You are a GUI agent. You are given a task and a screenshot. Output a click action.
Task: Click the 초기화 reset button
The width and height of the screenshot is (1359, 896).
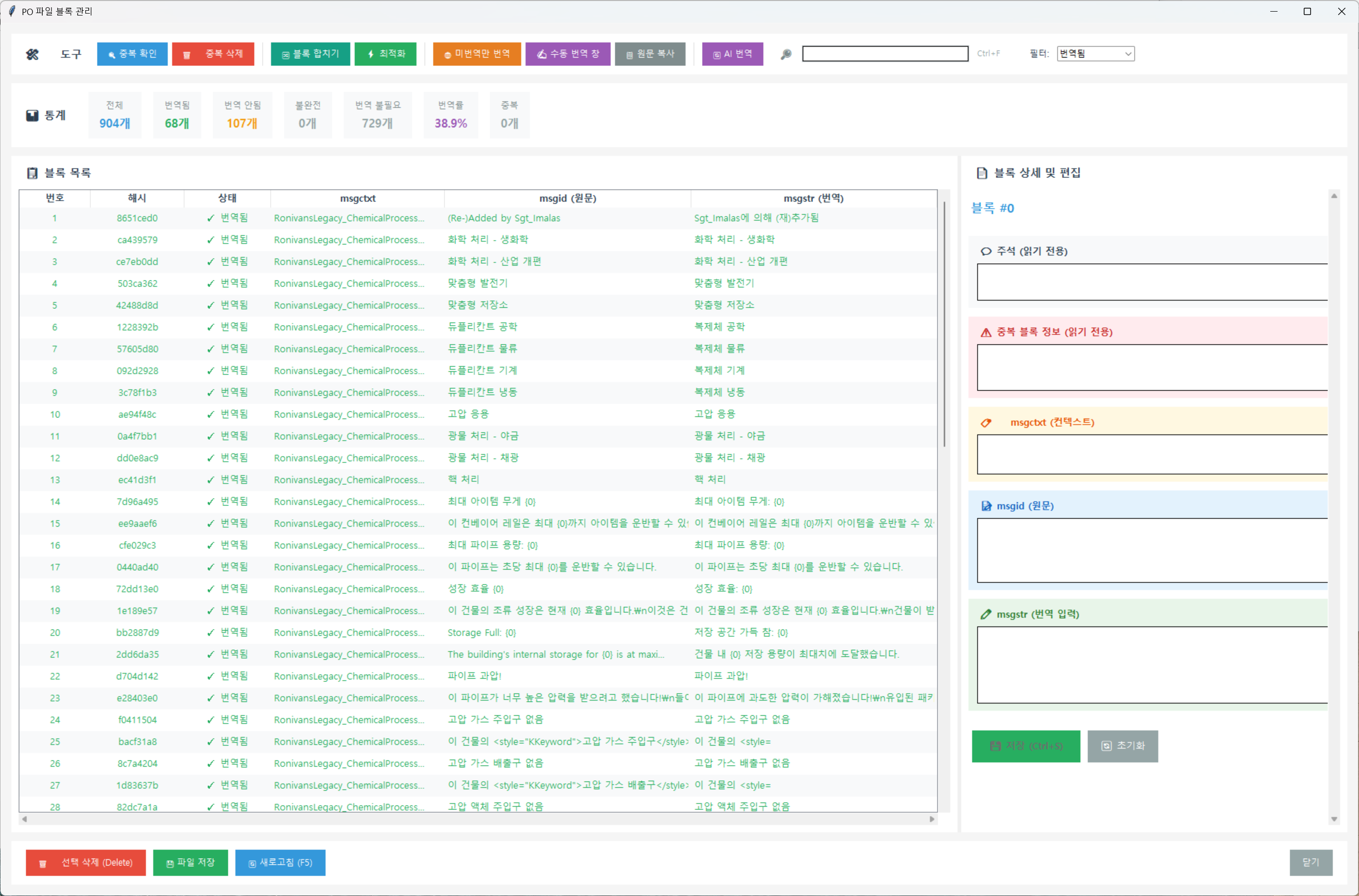point(1122,746)
